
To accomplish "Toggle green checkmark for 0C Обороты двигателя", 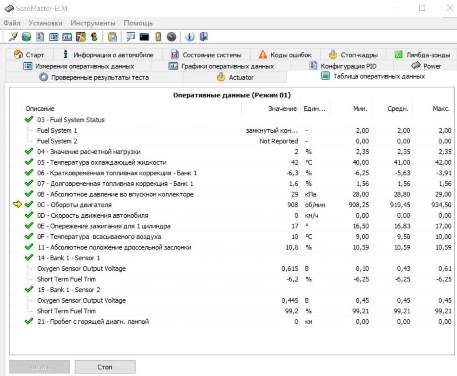I will (29, 204).
